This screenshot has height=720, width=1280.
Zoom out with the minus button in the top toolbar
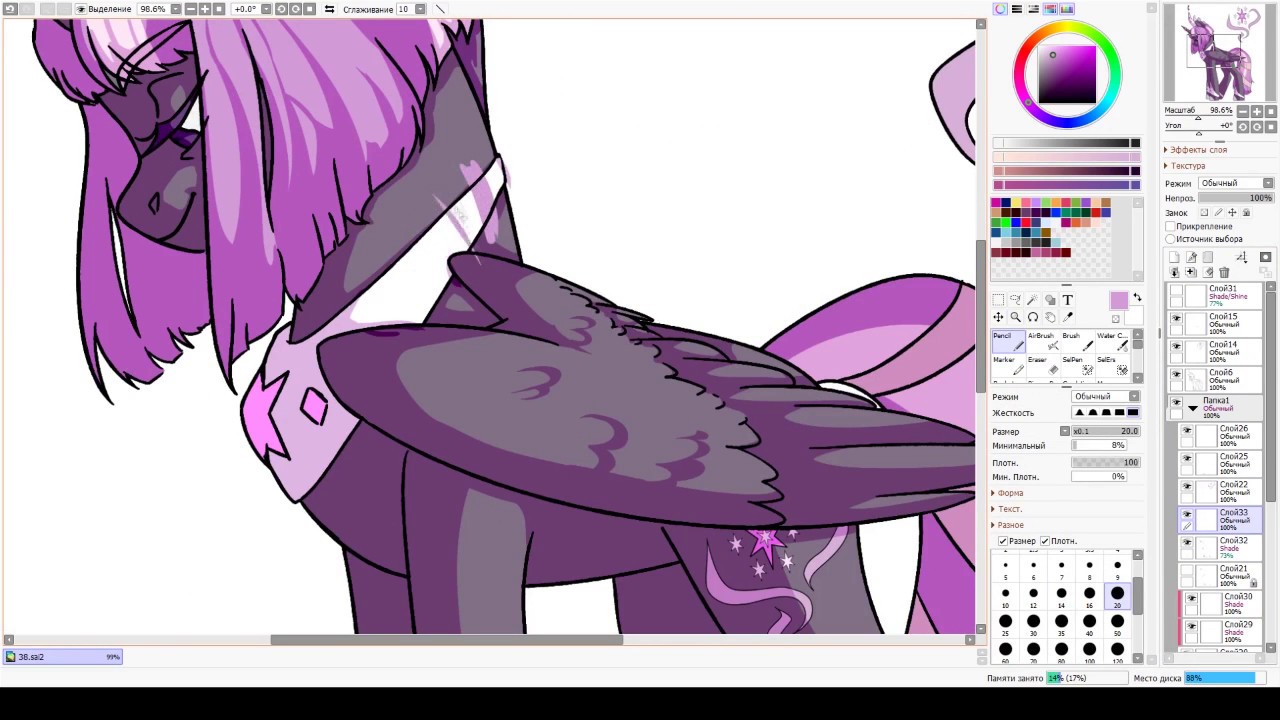(x=192, y=9)
